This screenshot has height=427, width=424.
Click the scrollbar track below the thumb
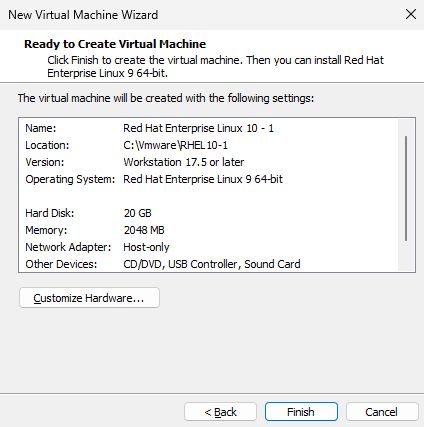coord(406,255)
